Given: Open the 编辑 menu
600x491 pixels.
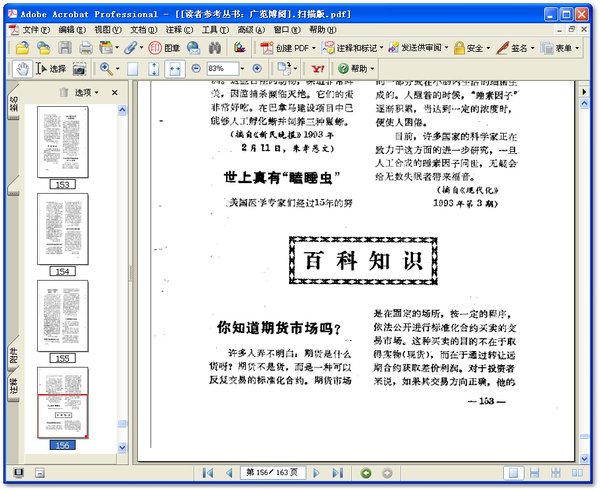Looking at the screenshot, I should coord(72,29).
